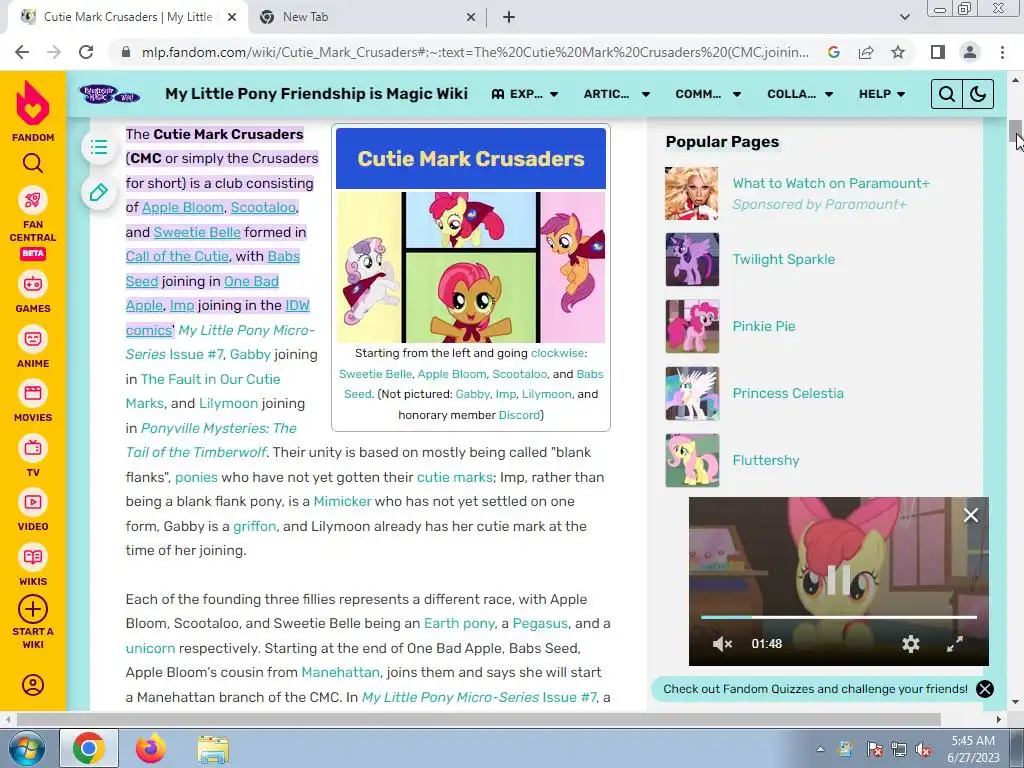This screenshot has height=768, width=1024.
Task: Bookmark this page with star icon
Action: [898, 52]
